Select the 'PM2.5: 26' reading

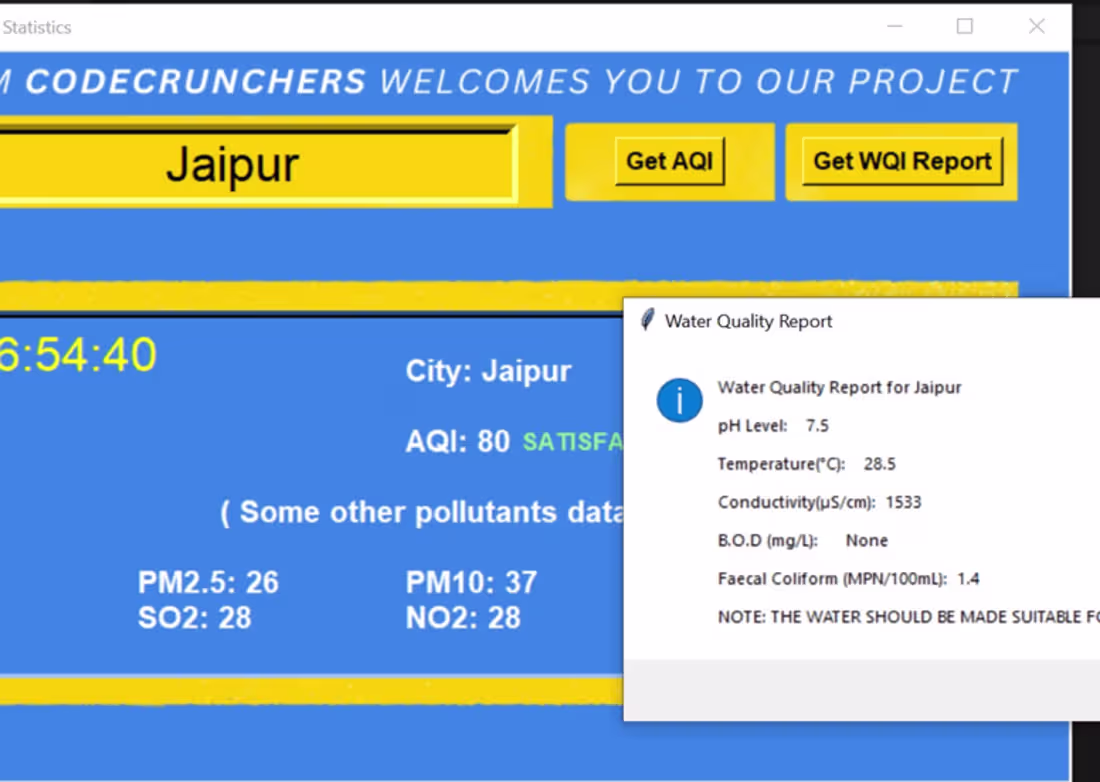point(208,582)
